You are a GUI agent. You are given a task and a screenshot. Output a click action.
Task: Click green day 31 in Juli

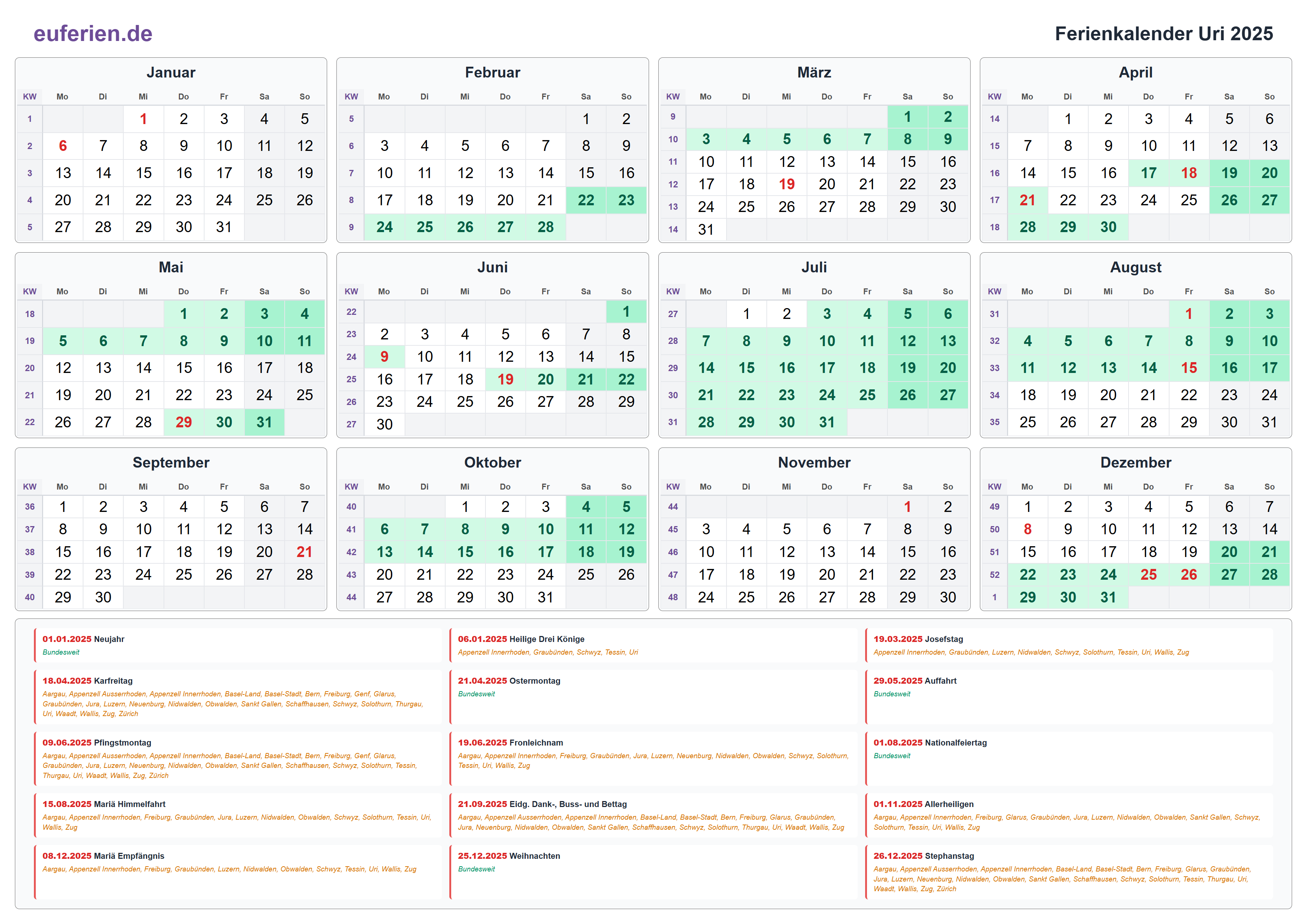click(x=827, y=422)
